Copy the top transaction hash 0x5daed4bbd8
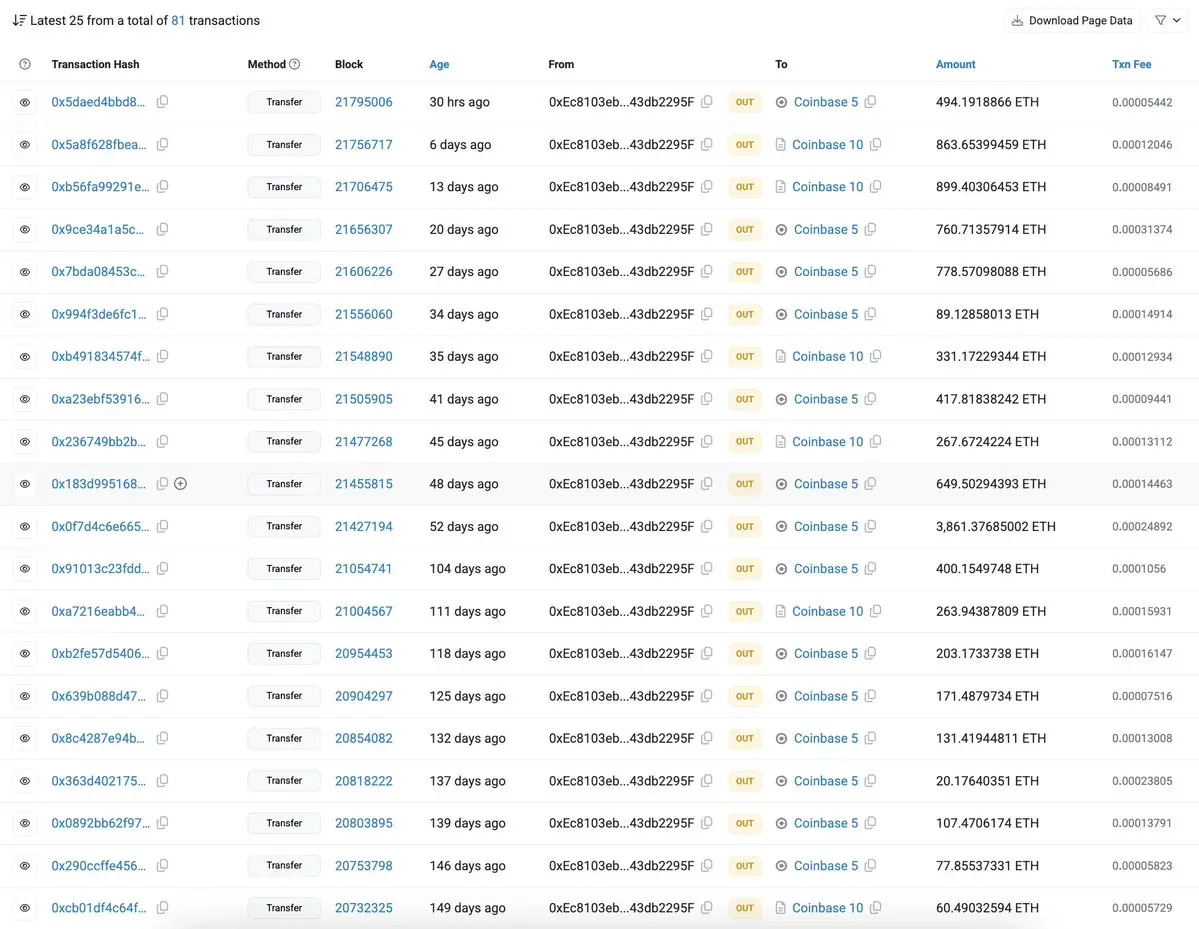The height and width of the screenshot is (929, 1199). tap(162, 101)
